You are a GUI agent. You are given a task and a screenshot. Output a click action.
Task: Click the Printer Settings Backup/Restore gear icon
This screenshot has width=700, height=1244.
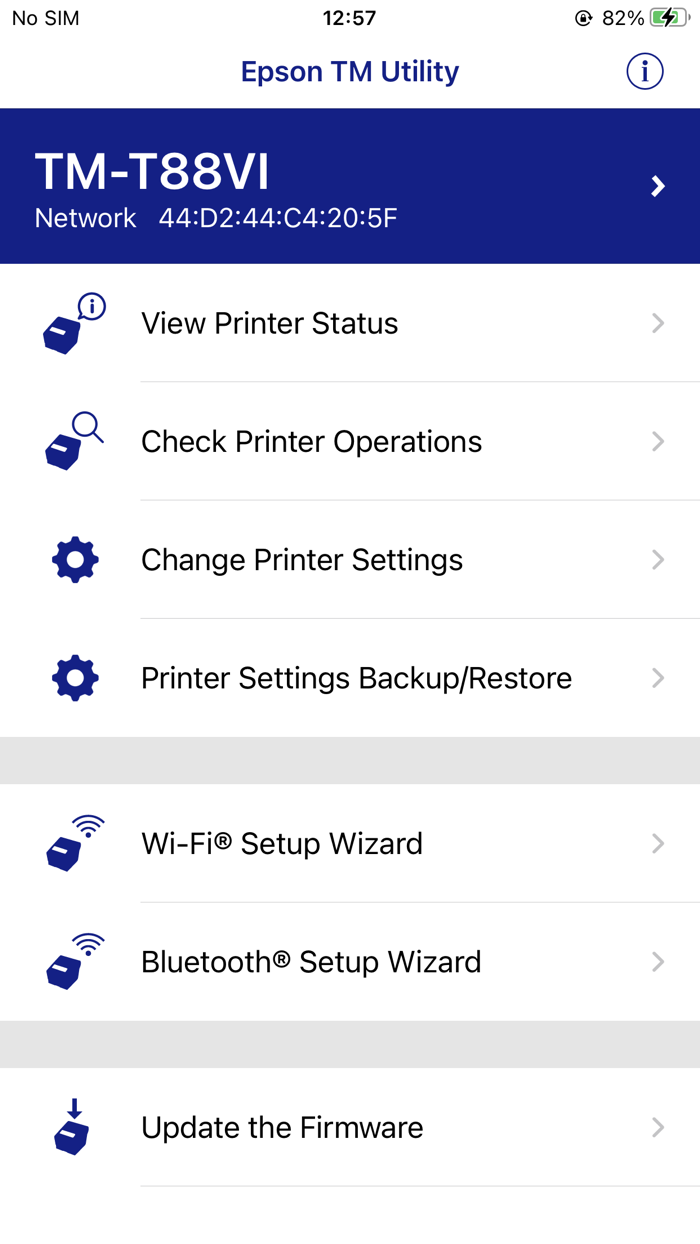point(73,677)
